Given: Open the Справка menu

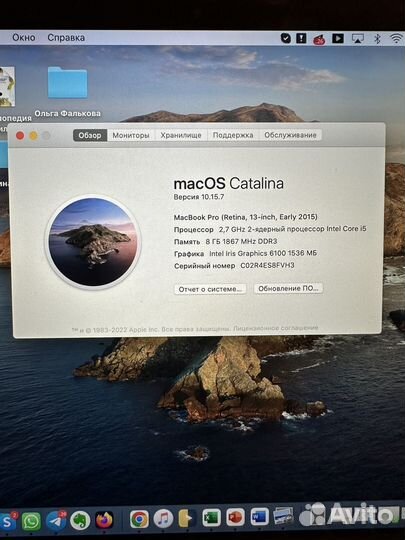Looking at the screenshot, I should (x=66, y=38).
